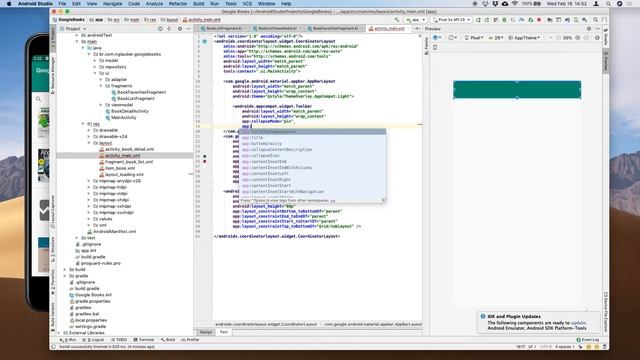Open Project view selector dropdown
The height and width of the screenshot is (360, 640).
click(x=73, y=29)
